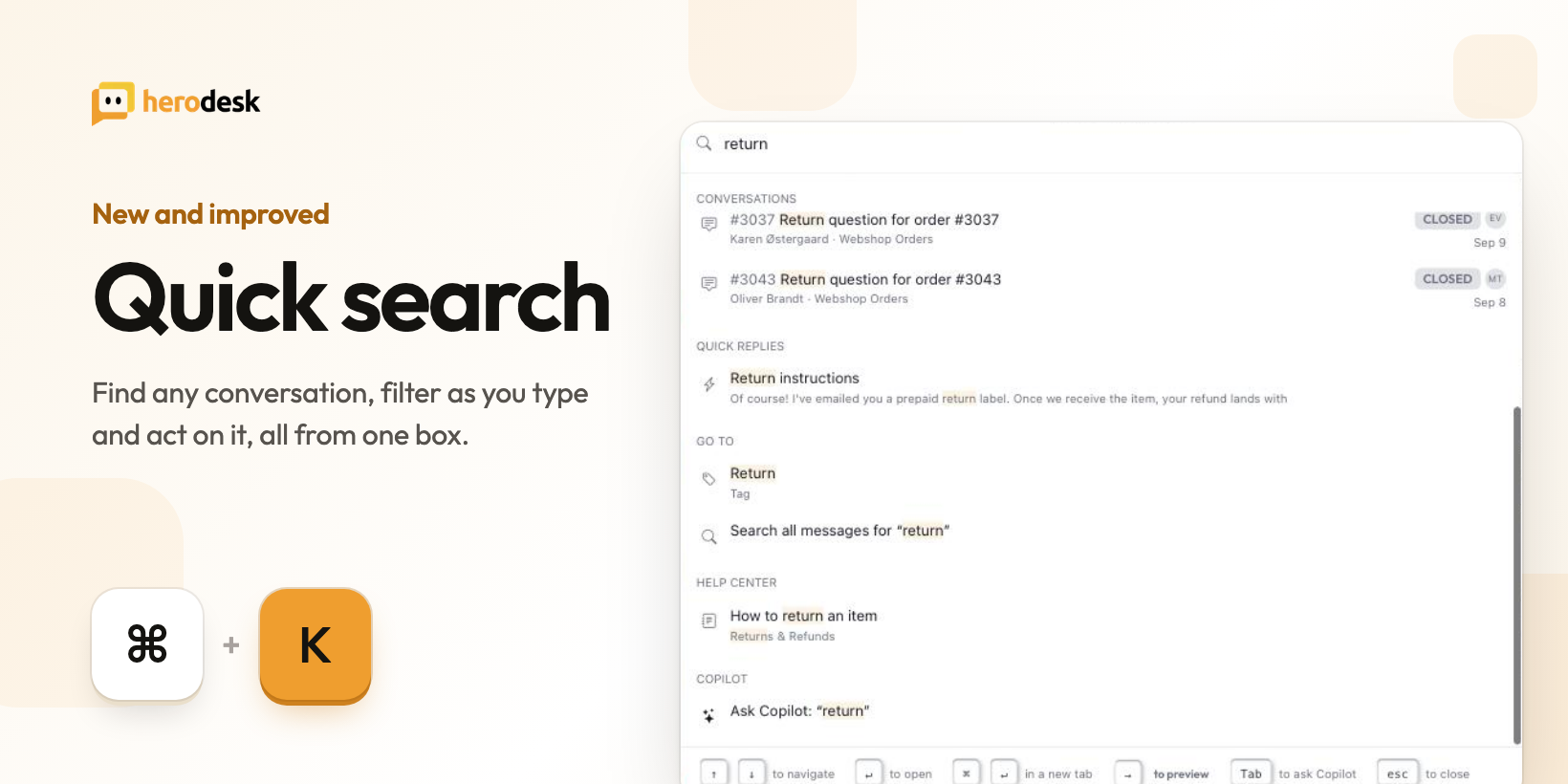Click the herodesk logo icon
Image resolution: width=1568 pixels, height=784 pixels.
(x=113, y=102)
